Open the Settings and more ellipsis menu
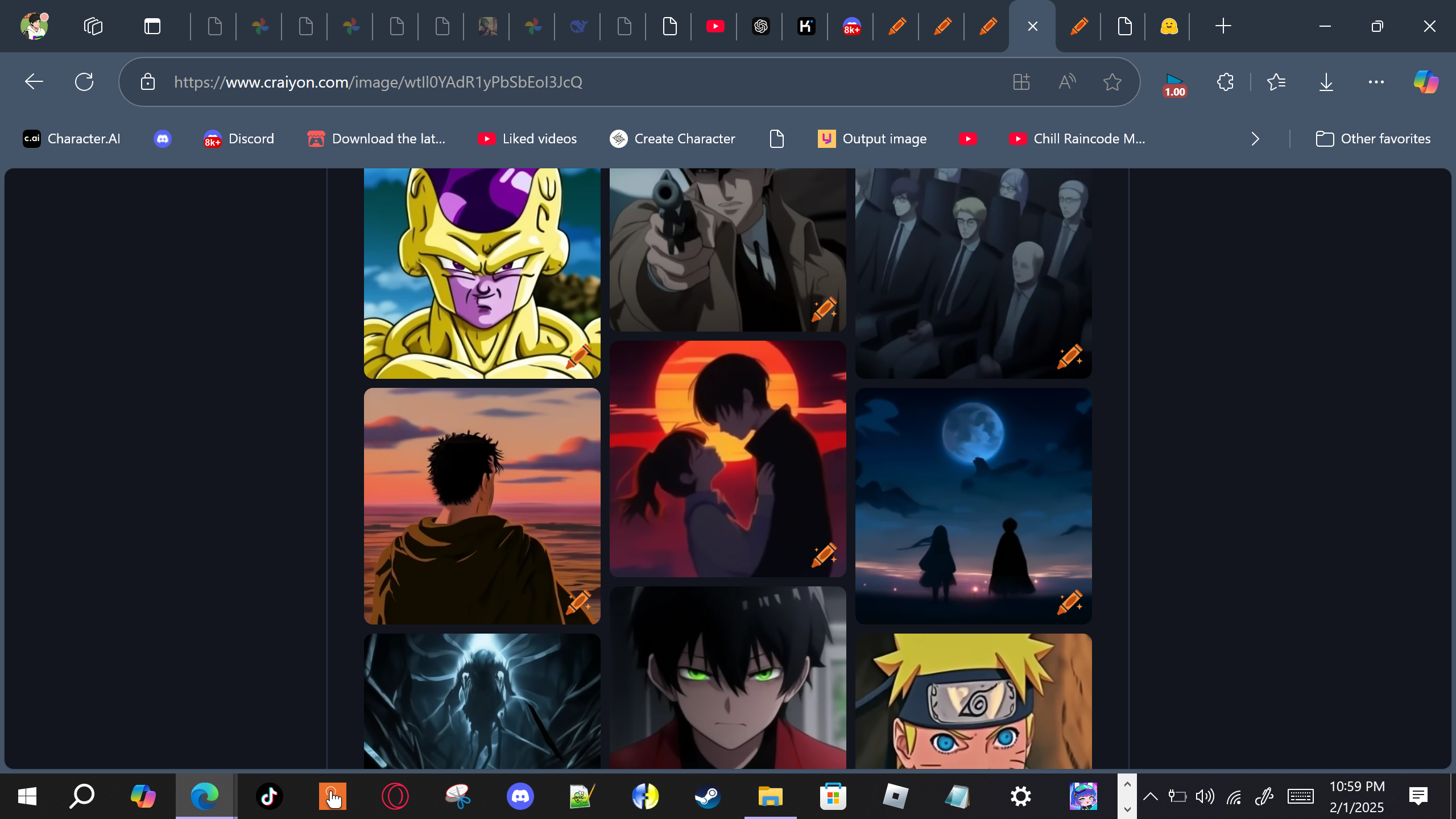The height and width of the screenshot is (819, 1456). coord(1376,82)
